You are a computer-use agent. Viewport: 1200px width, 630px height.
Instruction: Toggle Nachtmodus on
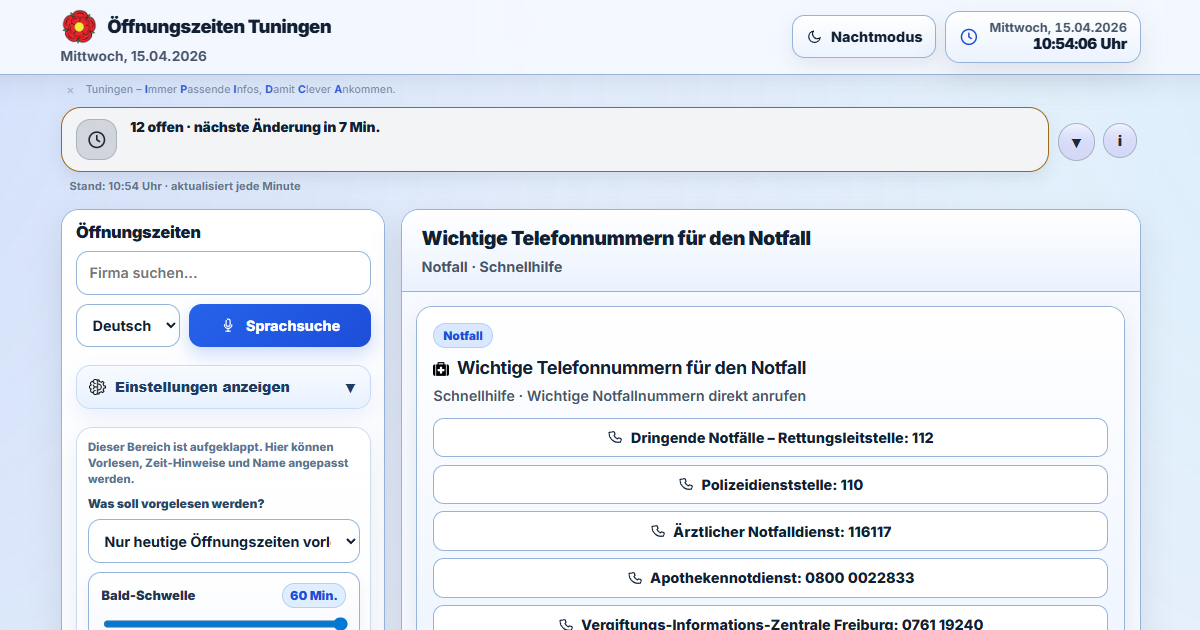(x=863, y=36)
